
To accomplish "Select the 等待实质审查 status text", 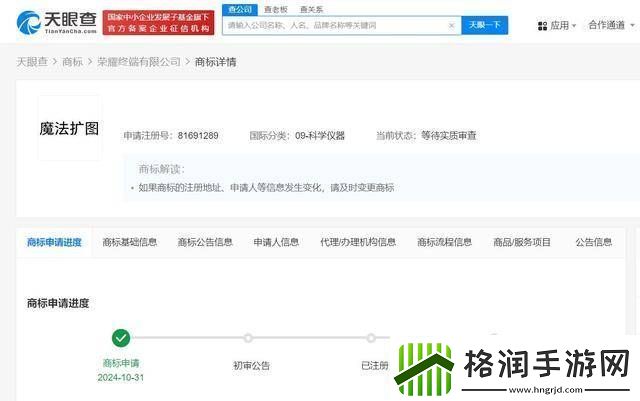I will click(x=449, y=136).
